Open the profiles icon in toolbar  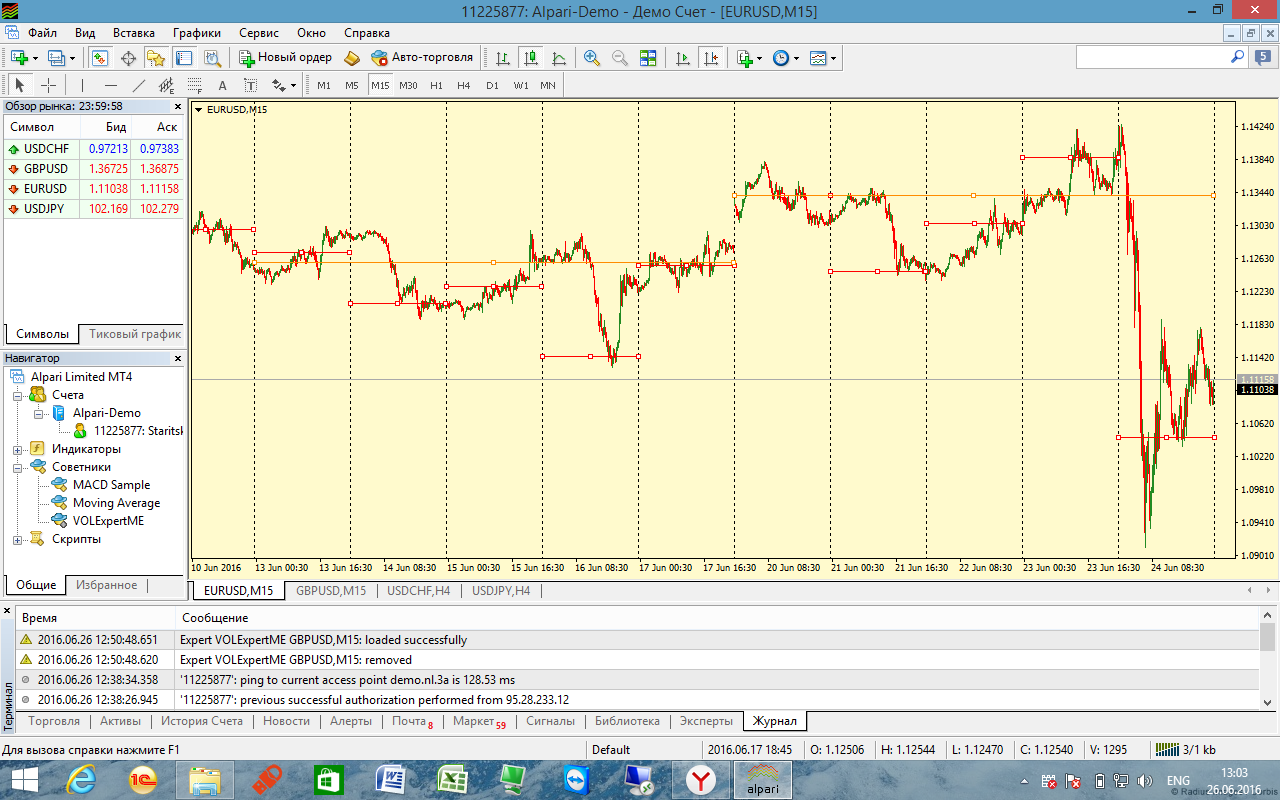click(x=57, y=58)
